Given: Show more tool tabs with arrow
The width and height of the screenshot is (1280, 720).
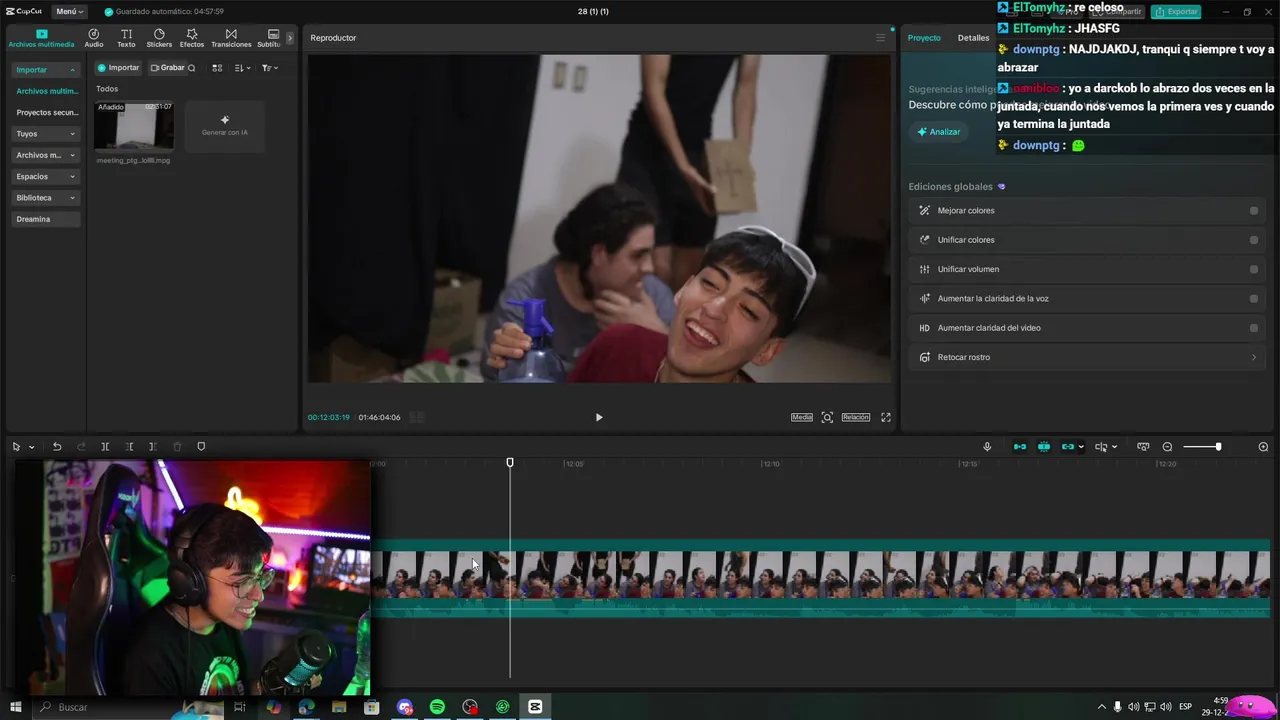Looking at the screenshot, I should 290,38.
